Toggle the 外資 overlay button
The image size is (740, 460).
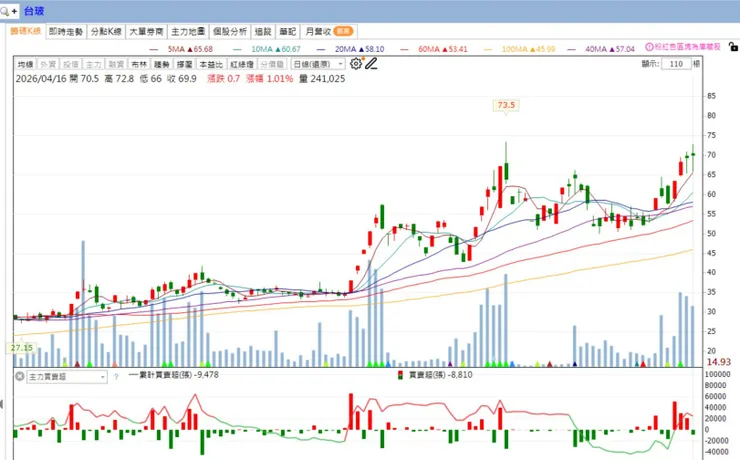click(x=48, y=64)
